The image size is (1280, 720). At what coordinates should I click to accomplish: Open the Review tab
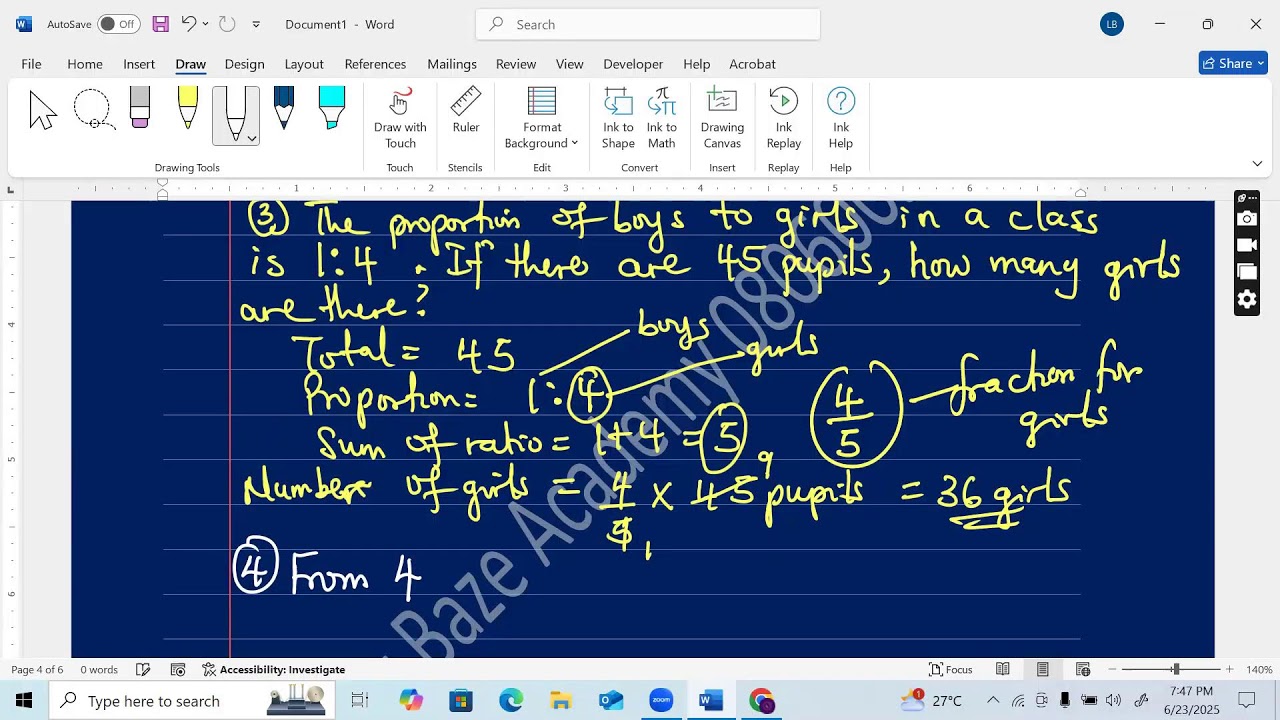tap(516, 64)
